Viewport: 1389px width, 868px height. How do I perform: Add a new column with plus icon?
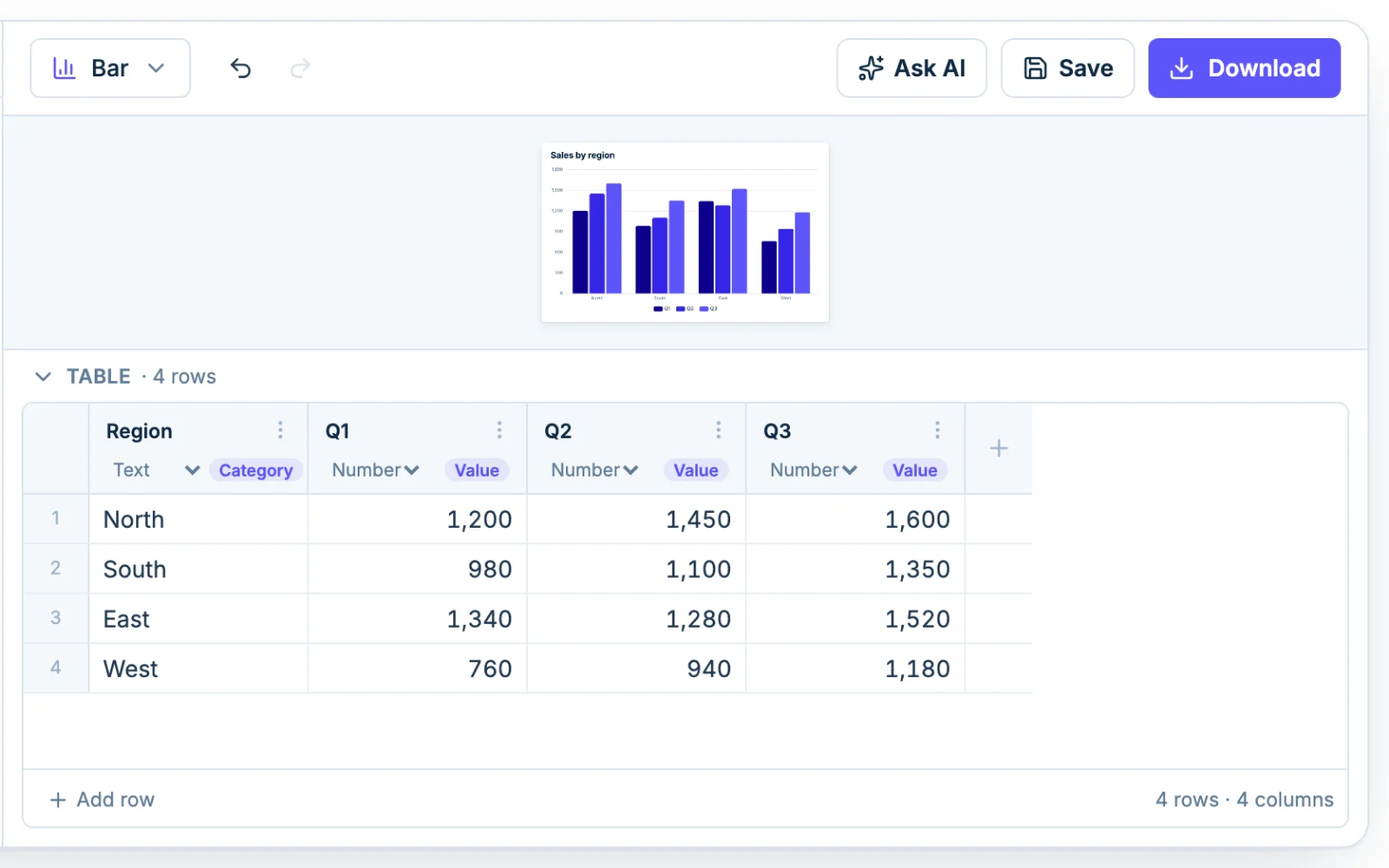tap(999, 448)
